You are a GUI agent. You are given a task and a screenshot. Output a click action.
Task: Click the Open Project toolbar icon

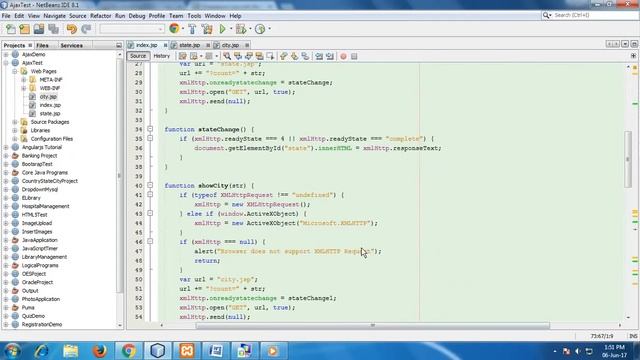[39, 29]
